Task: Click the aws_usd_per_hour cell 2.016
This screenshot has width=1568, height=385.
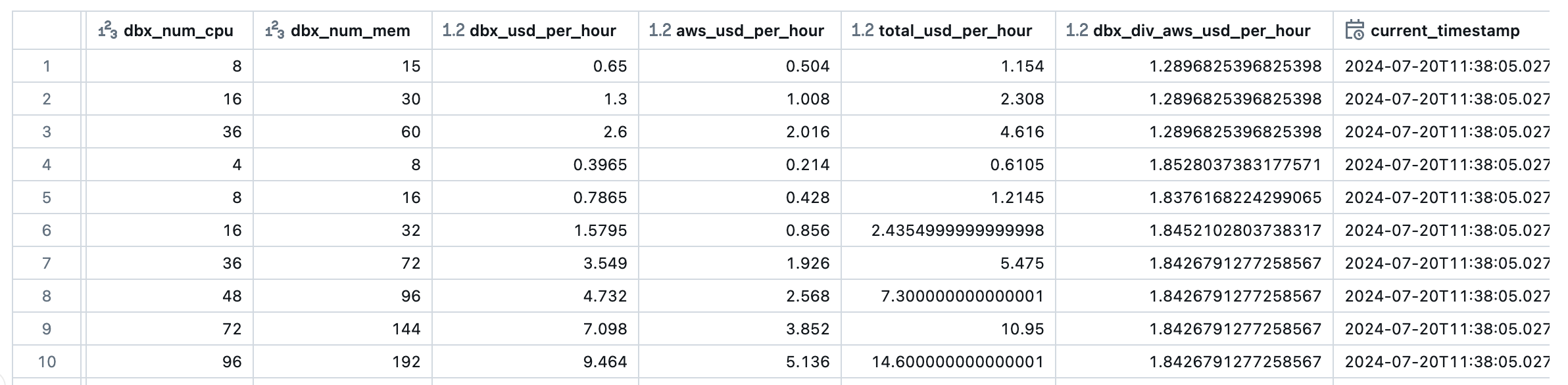Action: pos(740,131)
